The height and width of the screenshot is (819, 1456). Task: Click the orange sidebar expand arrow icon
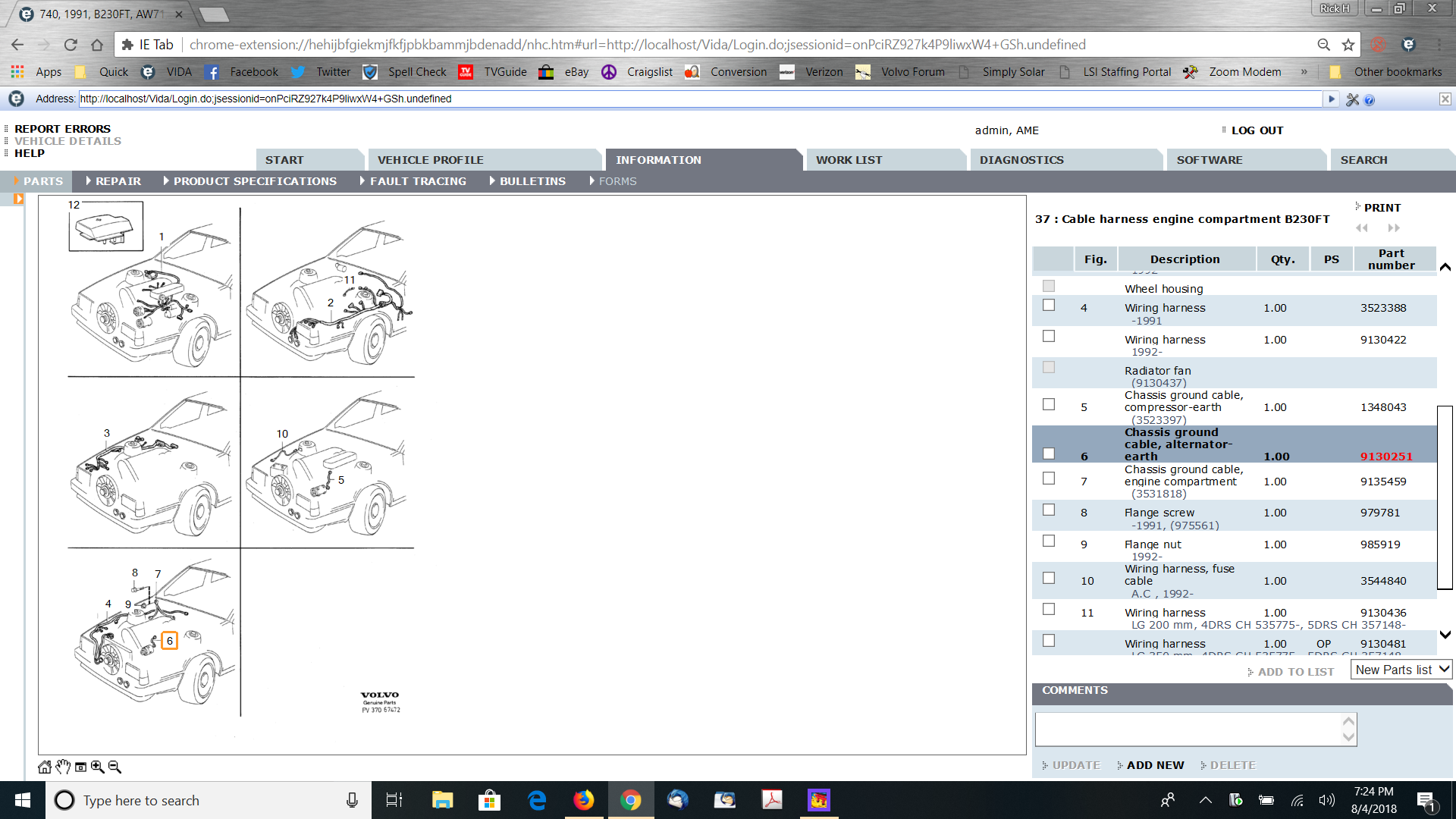(x=18, y=199)
